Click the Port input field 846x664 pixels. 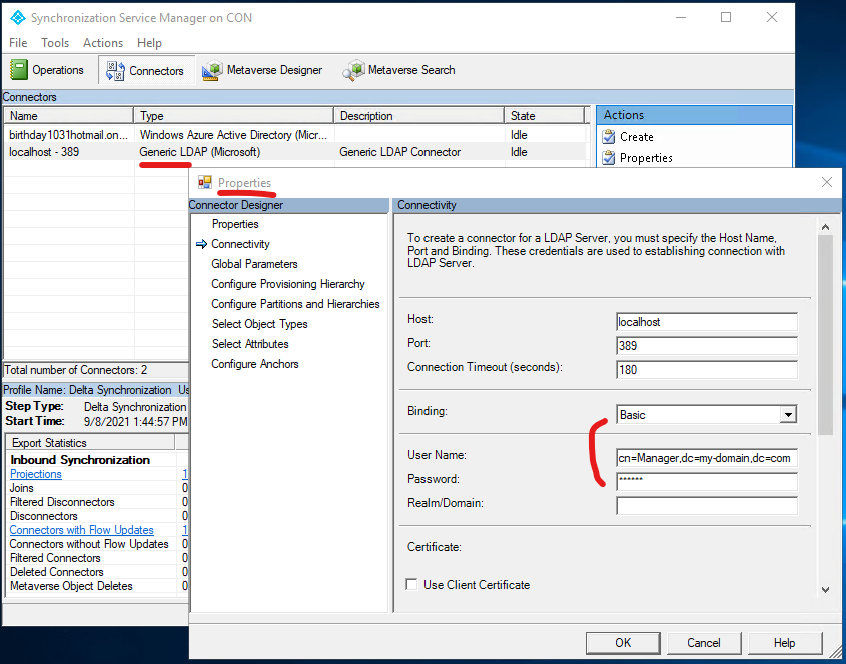[x=707, y=346]
